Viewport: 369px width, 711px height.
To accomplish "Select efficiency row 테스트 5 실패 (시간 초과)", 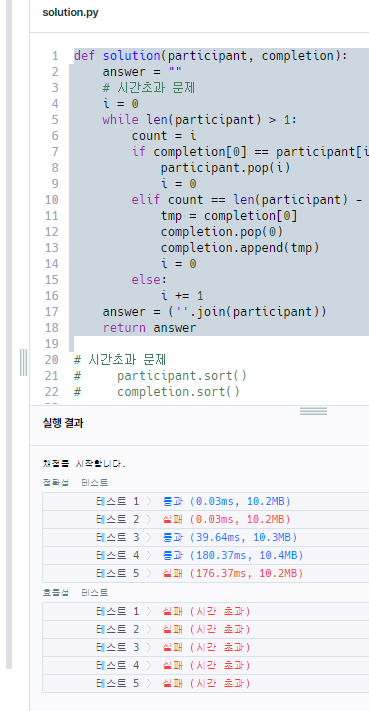I will [205, 683].
